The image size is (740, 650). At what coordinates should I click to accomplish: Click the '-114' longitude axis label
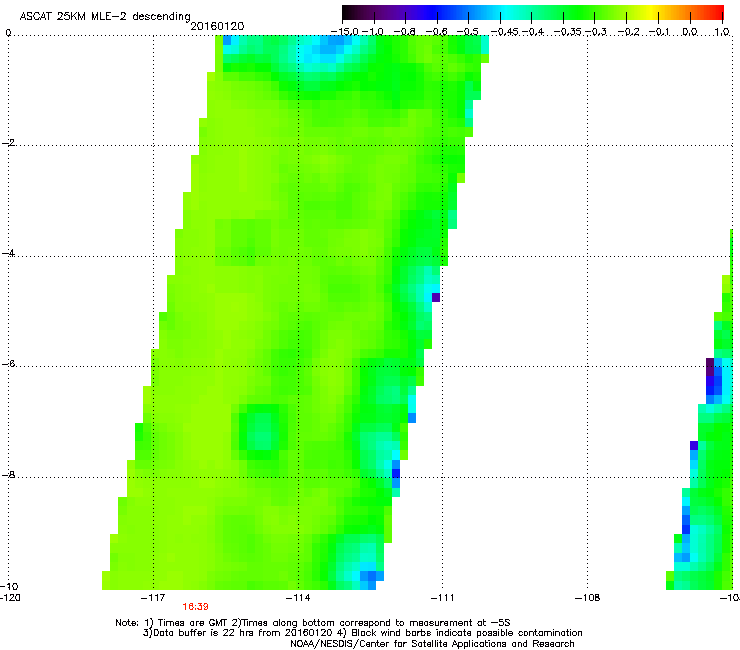[298, 598]
